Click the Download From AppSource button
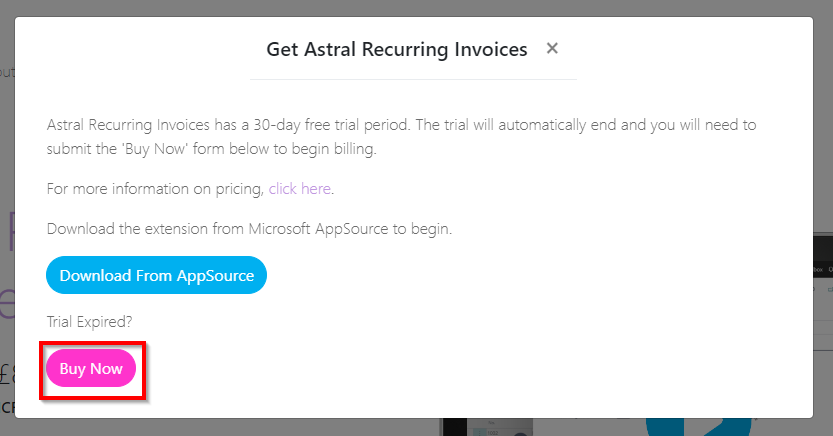The width and height of the screenshot is (833, 436). tap(156, 275)
